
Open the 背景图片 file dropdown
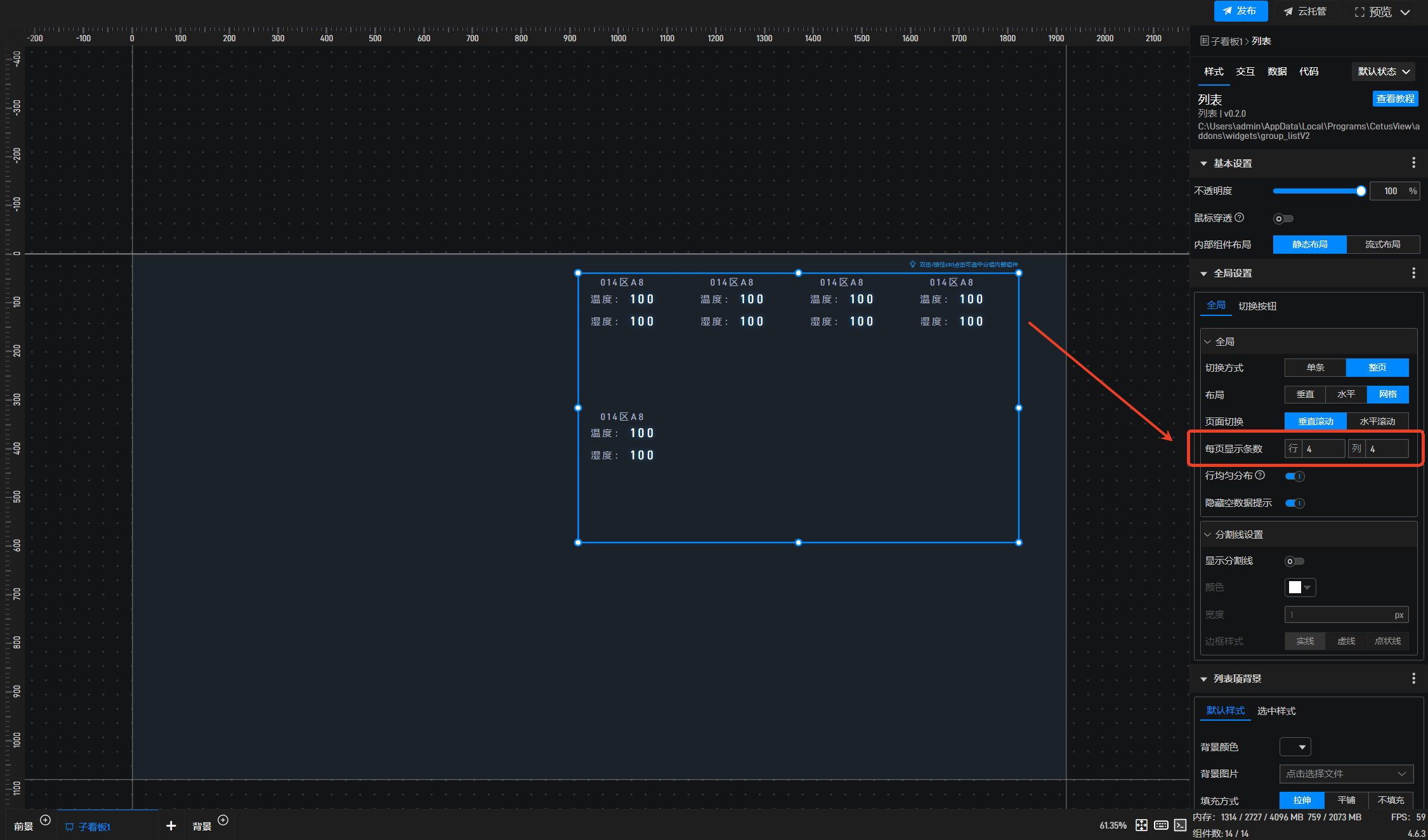click(1346, 773)
